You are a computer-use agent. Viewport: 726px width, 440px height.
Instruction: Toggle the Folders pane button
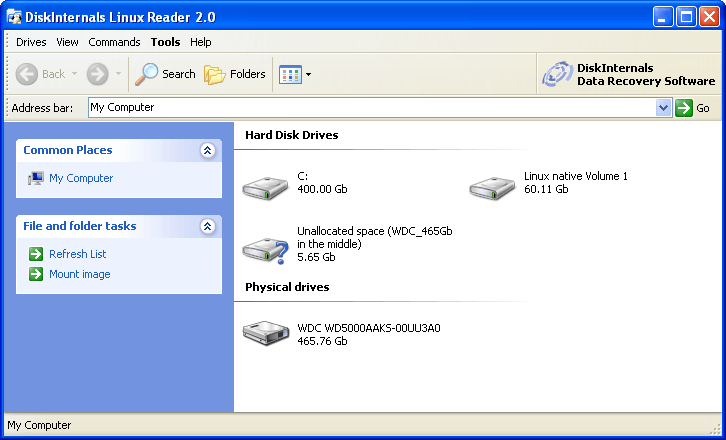pyautogui.click(x=235, y=74)
